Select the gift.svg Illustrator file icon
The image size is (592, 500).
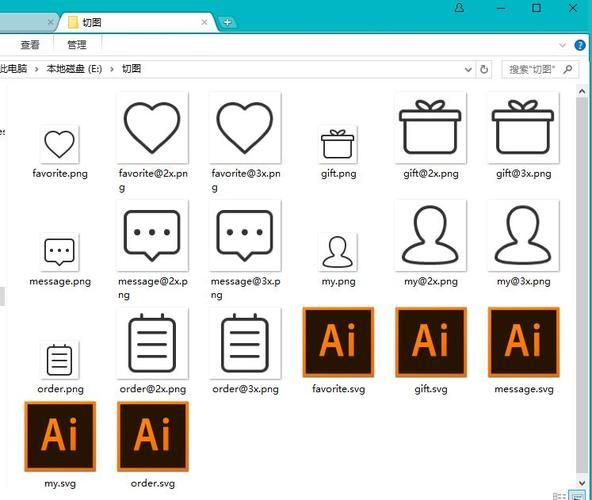pos(431,342)
